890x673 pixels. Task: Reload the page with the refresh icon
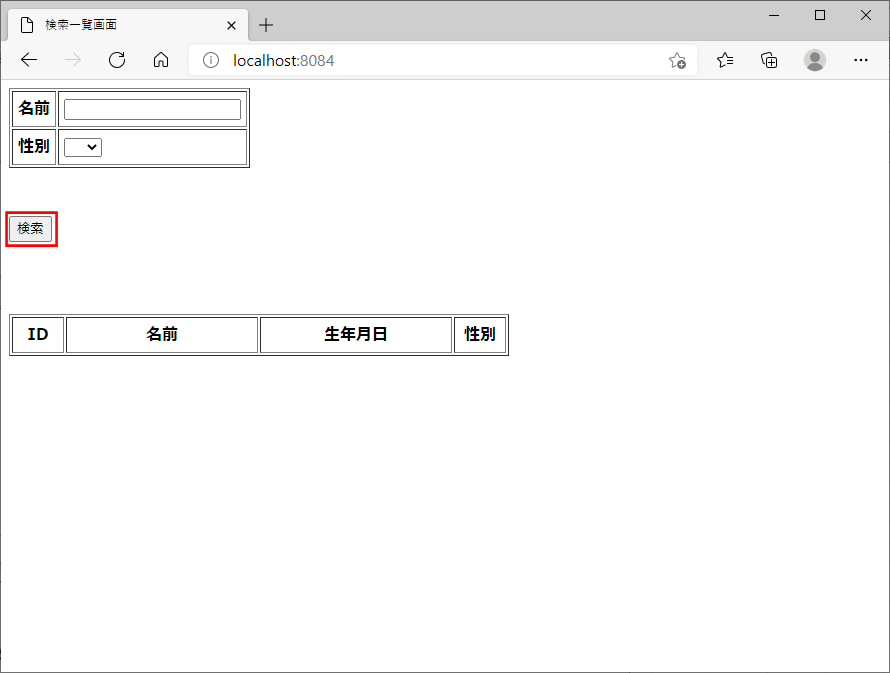[117, 60]
